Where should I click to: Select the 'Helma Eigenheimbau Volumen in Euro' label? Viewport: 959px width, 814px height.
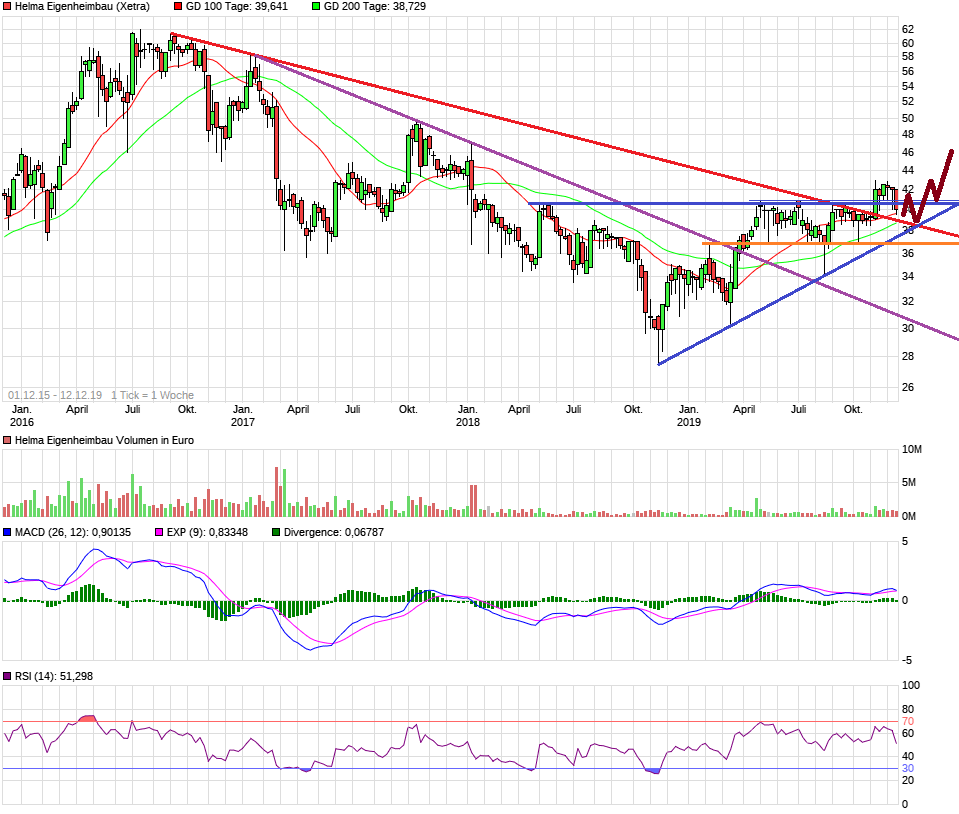(x=104, y=440)
